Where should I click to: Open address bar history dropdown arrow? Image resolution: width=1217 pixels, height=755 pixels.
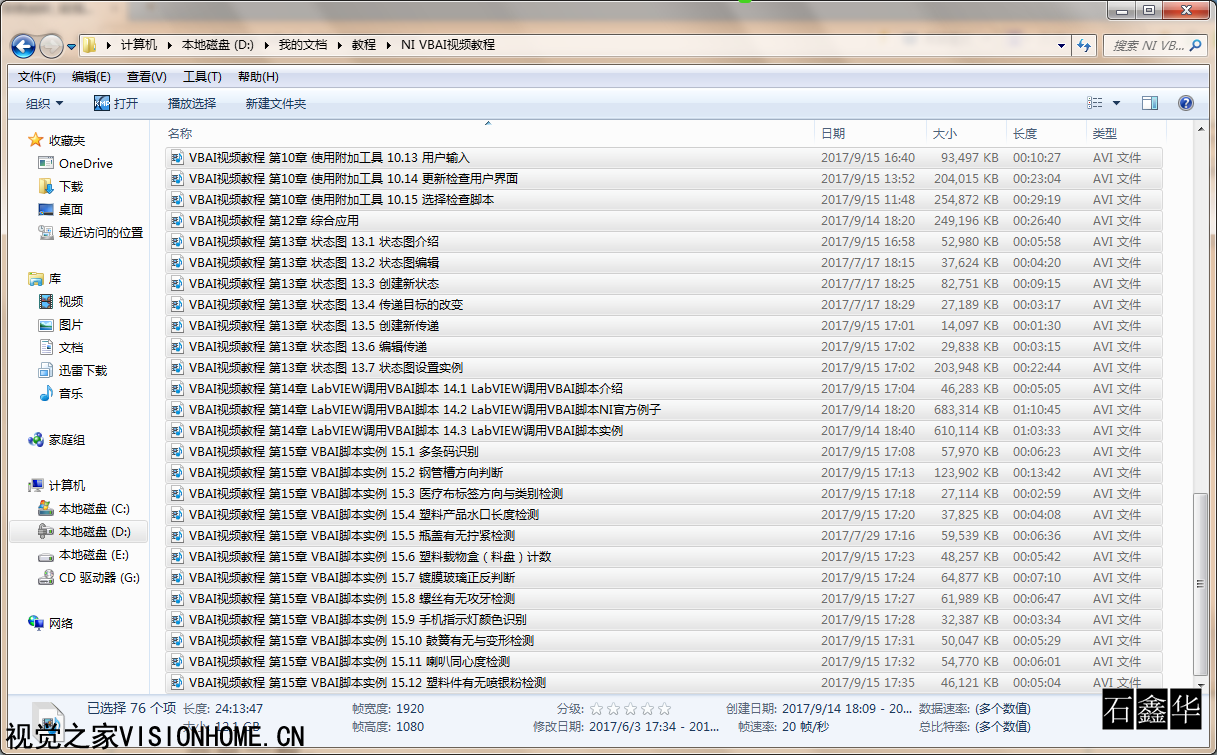(1061, 45)
